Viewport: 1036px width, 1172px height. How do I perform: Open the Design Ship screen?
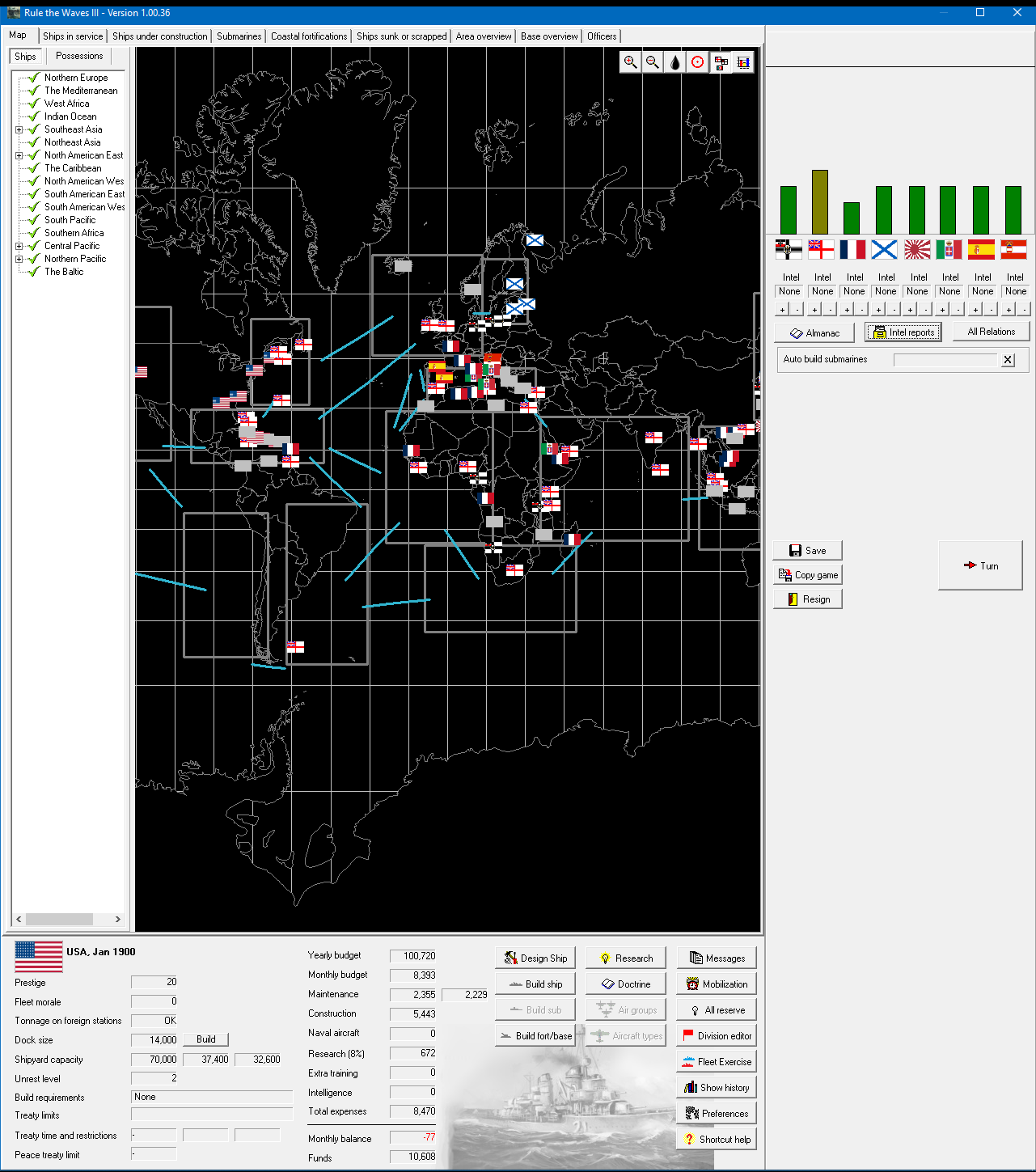[535, 958]
